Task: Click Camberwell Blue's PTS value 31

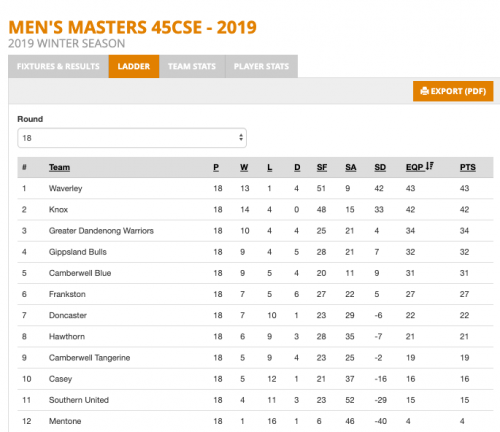Action: click(x=464, y=273)
